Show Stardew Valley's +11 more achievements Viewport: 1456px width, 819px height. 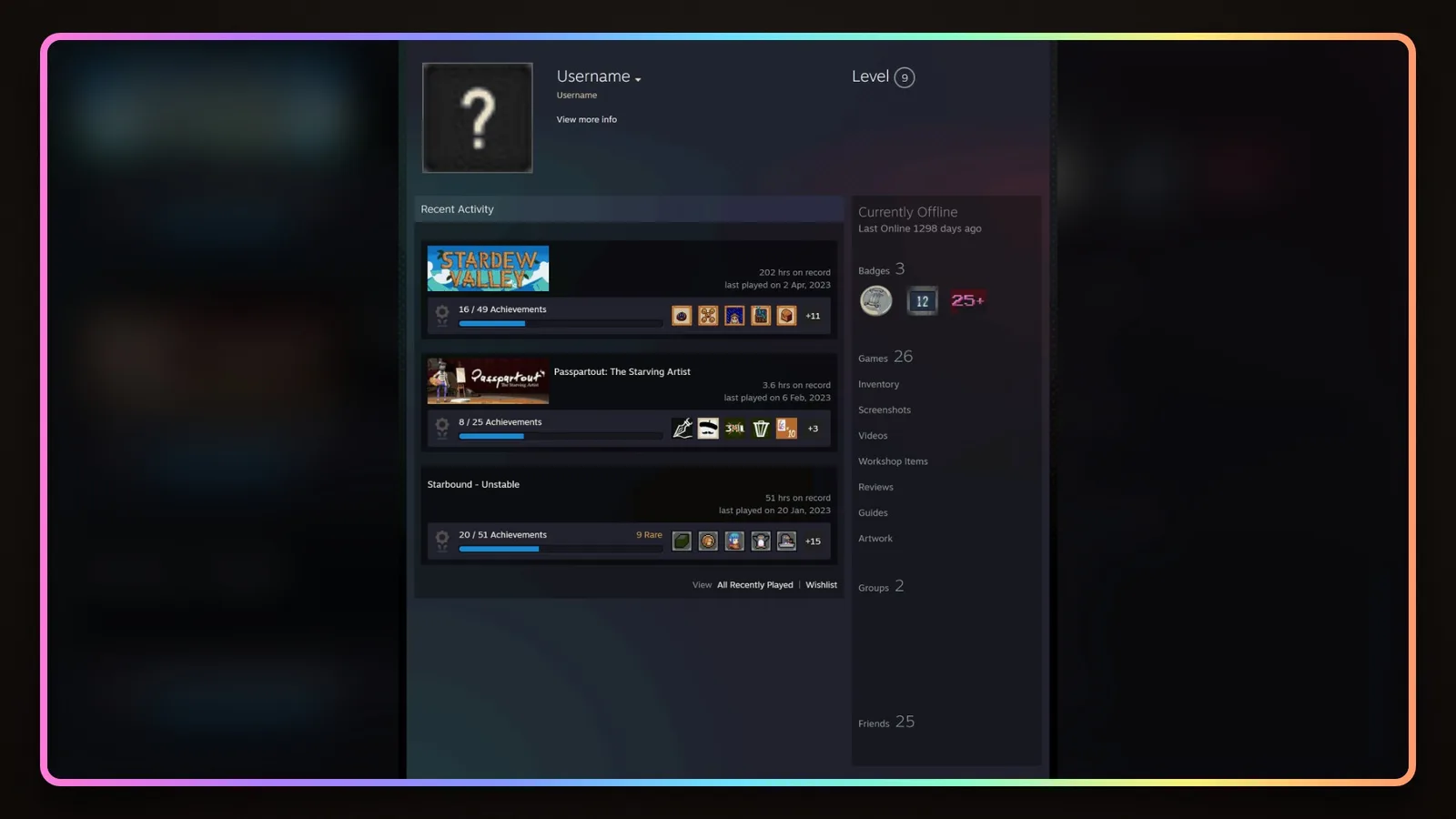(813, 316)
